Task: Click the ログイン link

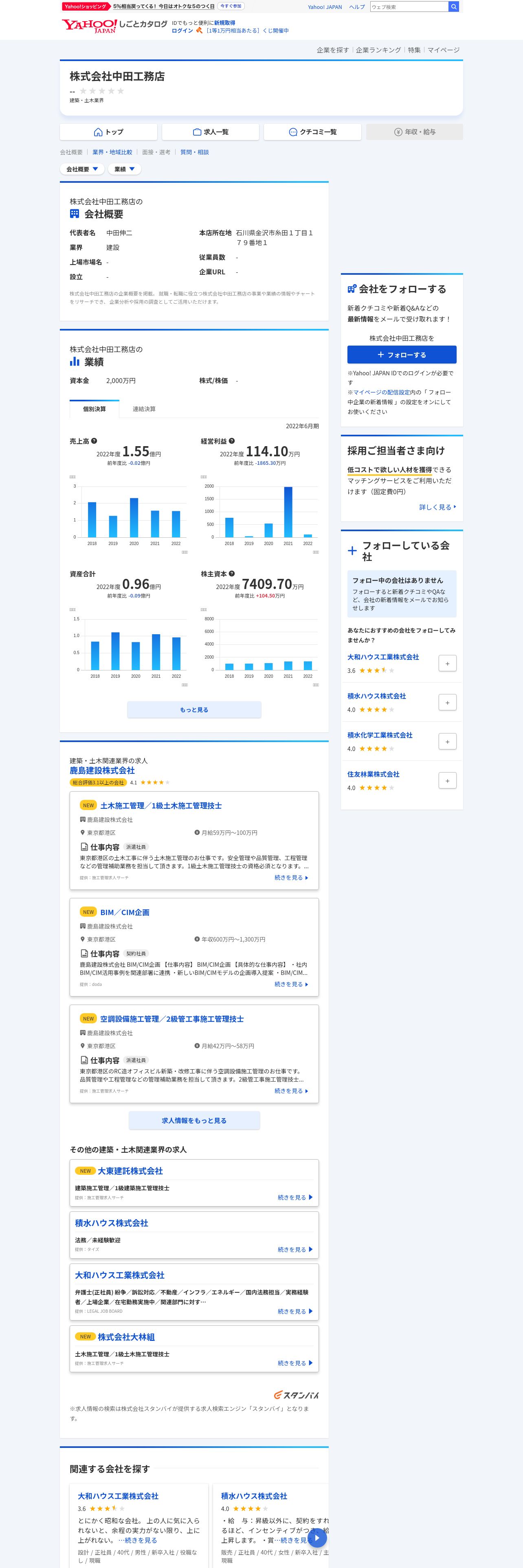Action: [182, 31]
